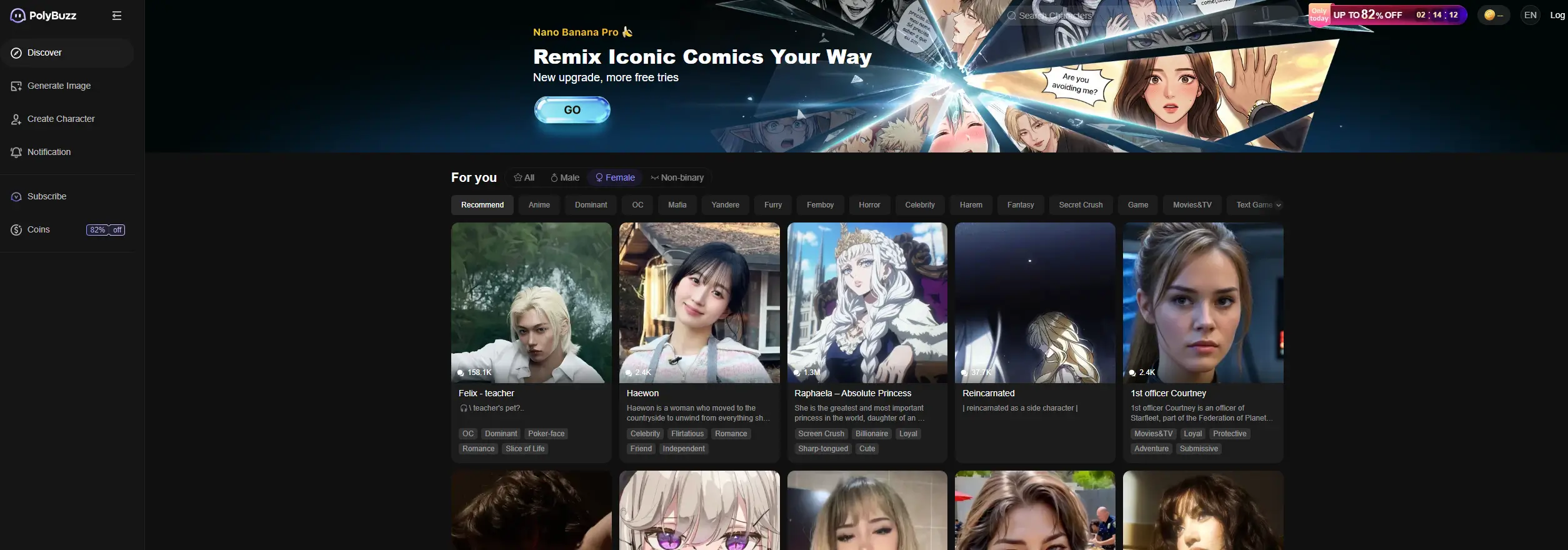
Task: Collapse the sidebar with the menu icon
Action: pos(117,16)
